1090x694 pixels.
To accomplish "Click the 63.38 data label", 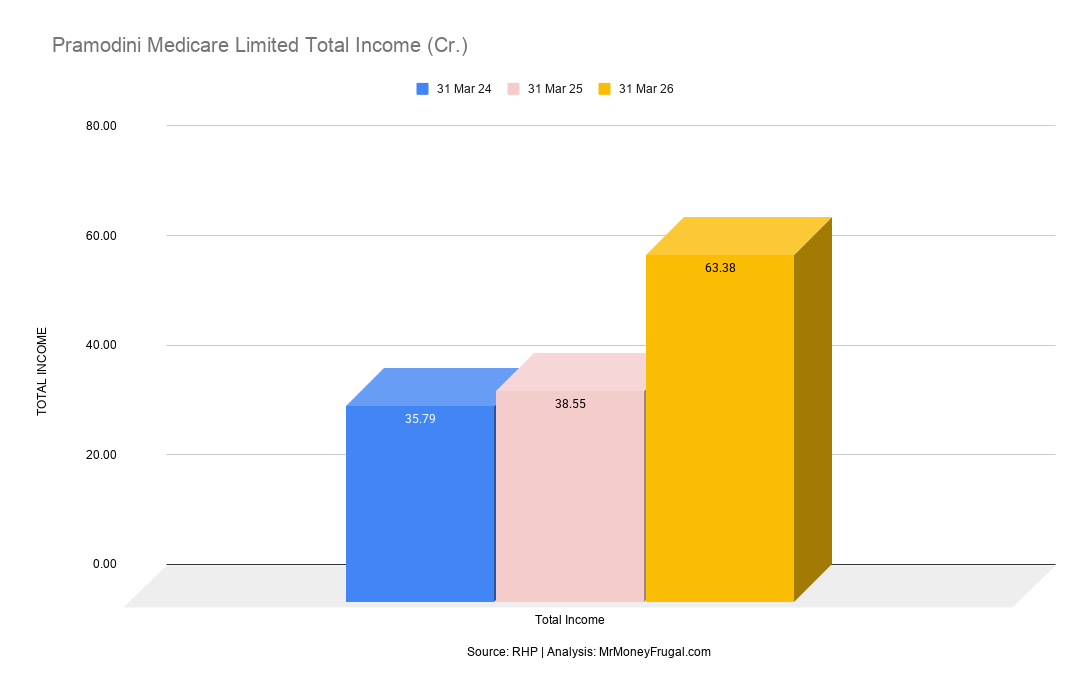I will (x=720, y=268).
